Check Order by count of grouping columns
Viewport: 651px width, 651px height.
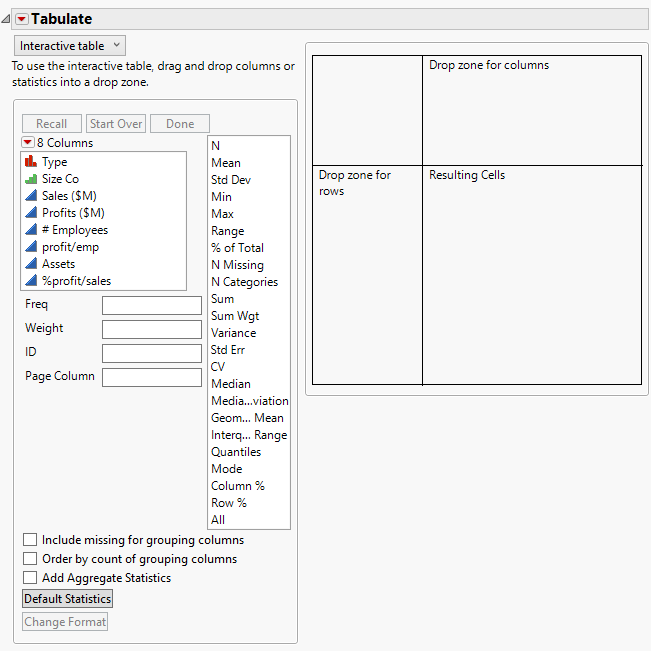30,559
